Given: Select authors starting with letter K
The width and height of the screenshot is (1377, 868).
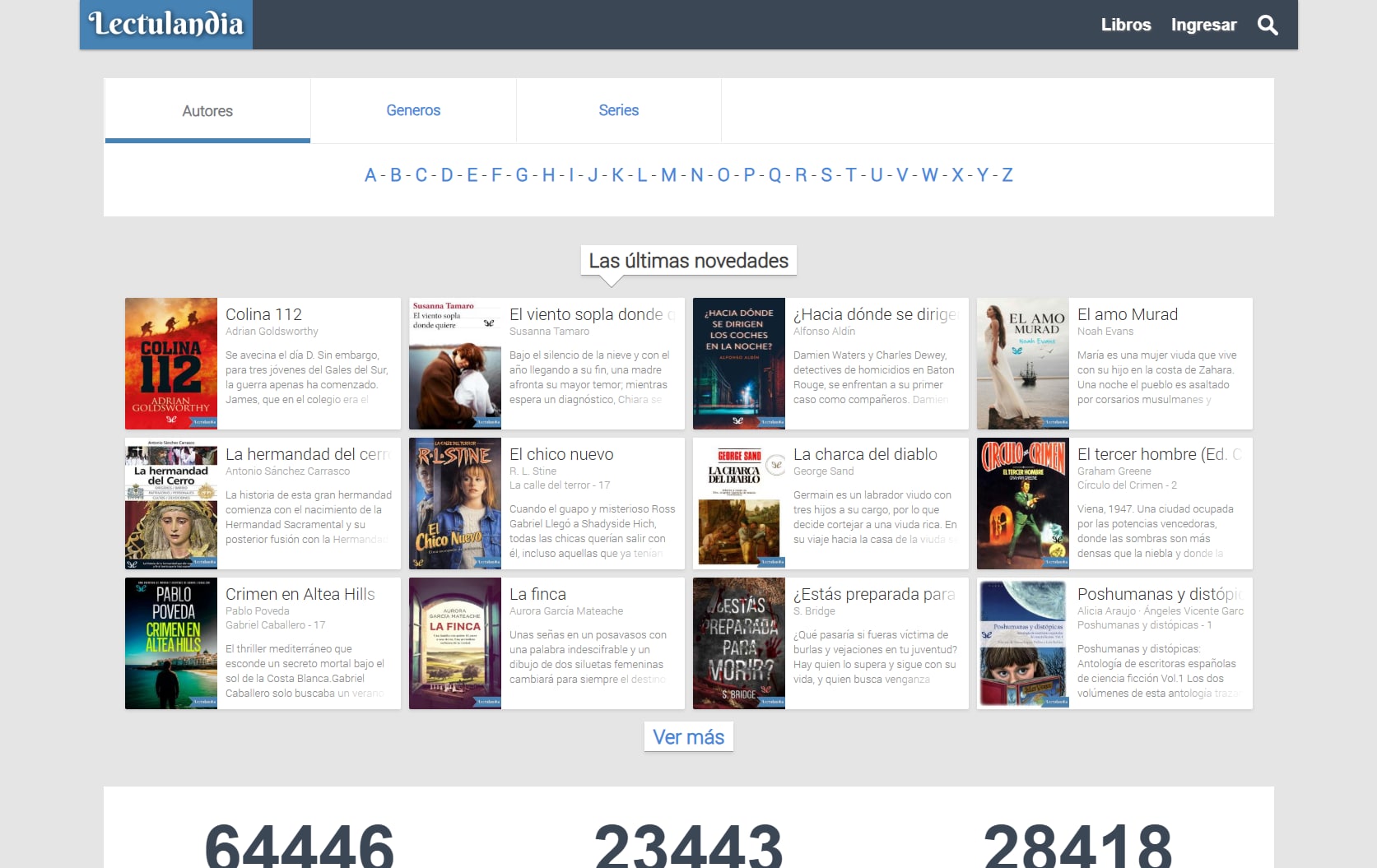Looking at the screenshot, I should 617,174.
